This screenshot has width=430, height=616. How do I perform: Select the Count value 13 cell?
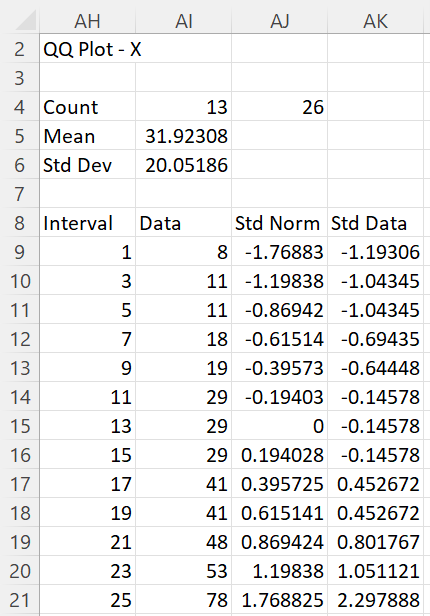(x=183, y=107)
